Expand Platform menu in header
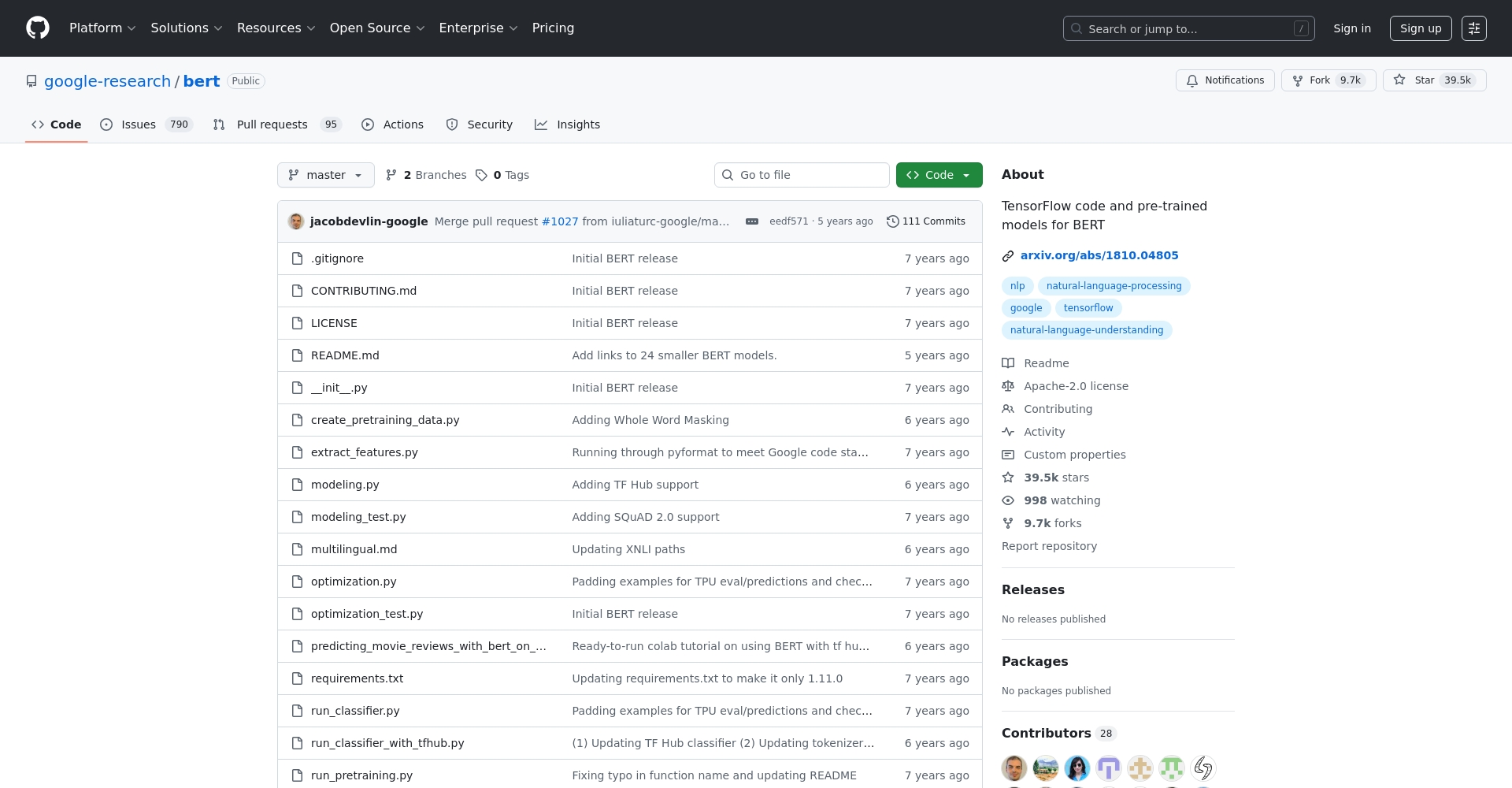The height and width of the screenshot is (788, 1512). [x=102, y=28]
